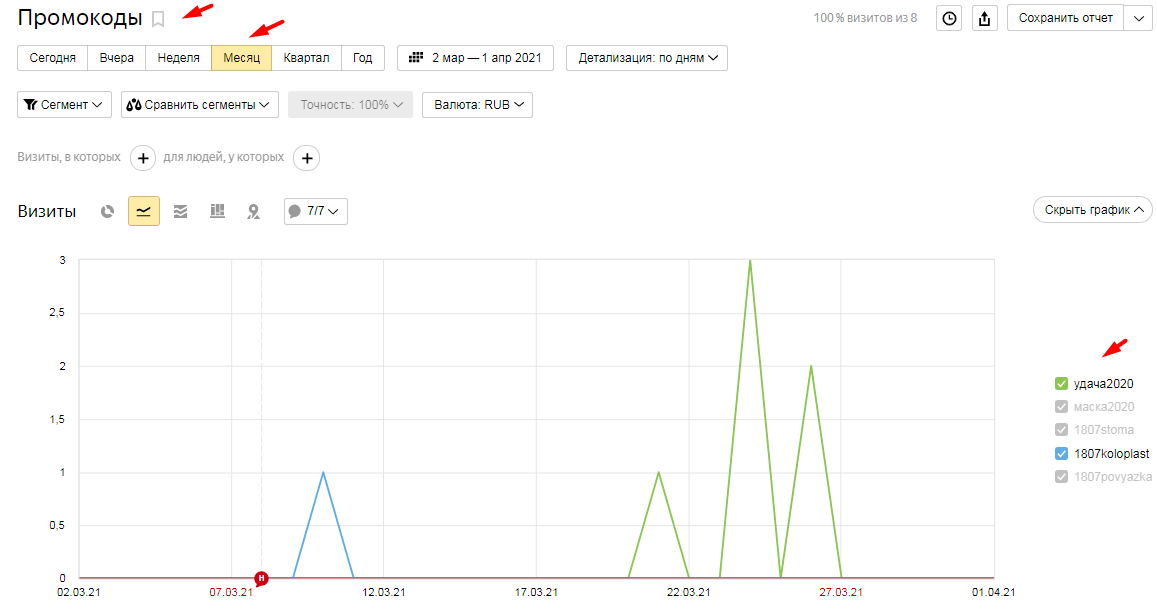The width and height of the screenshot is (1157, 610).
Task: Click the Сохранить отчет button
Action: [1065, 18]
